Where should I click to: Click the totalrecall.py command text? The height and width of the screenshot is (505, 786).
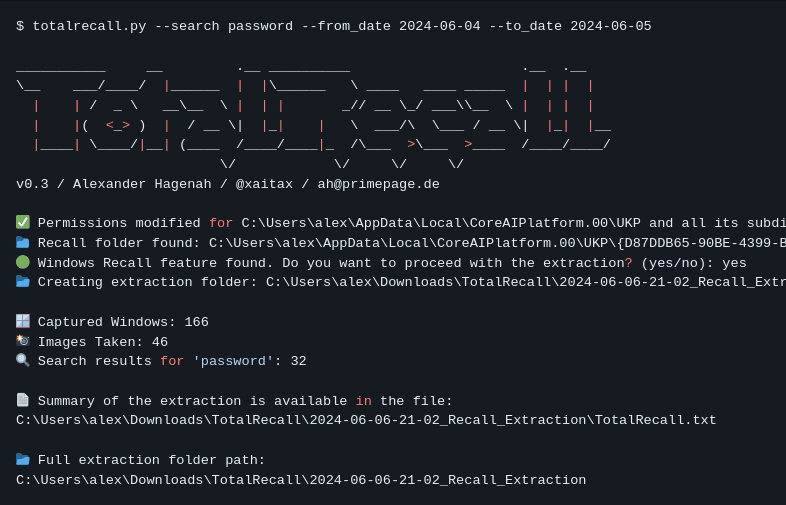pyautogui.click(x=89, y=26)
